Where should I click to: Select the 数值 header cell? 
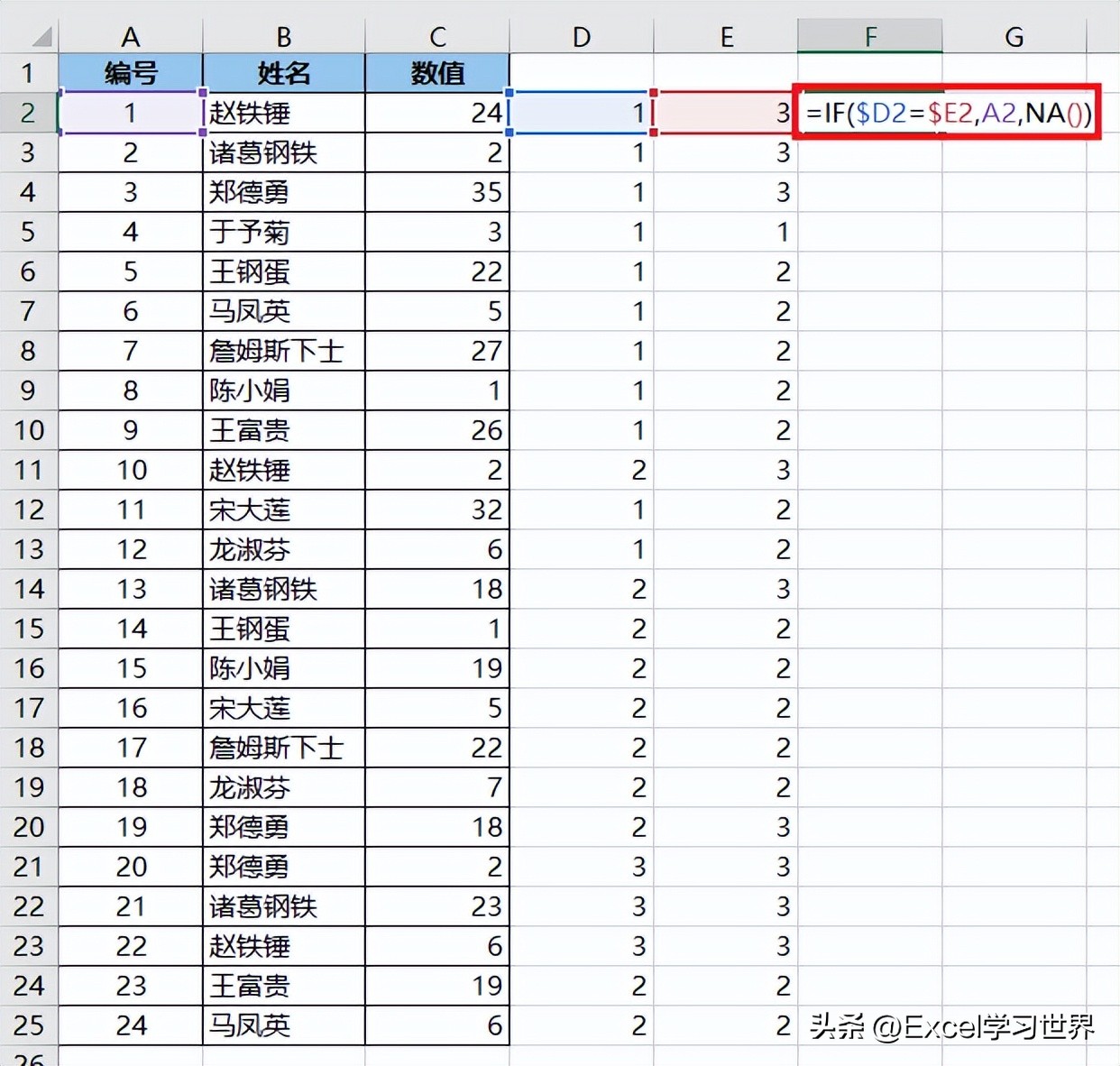pos(436,73)
